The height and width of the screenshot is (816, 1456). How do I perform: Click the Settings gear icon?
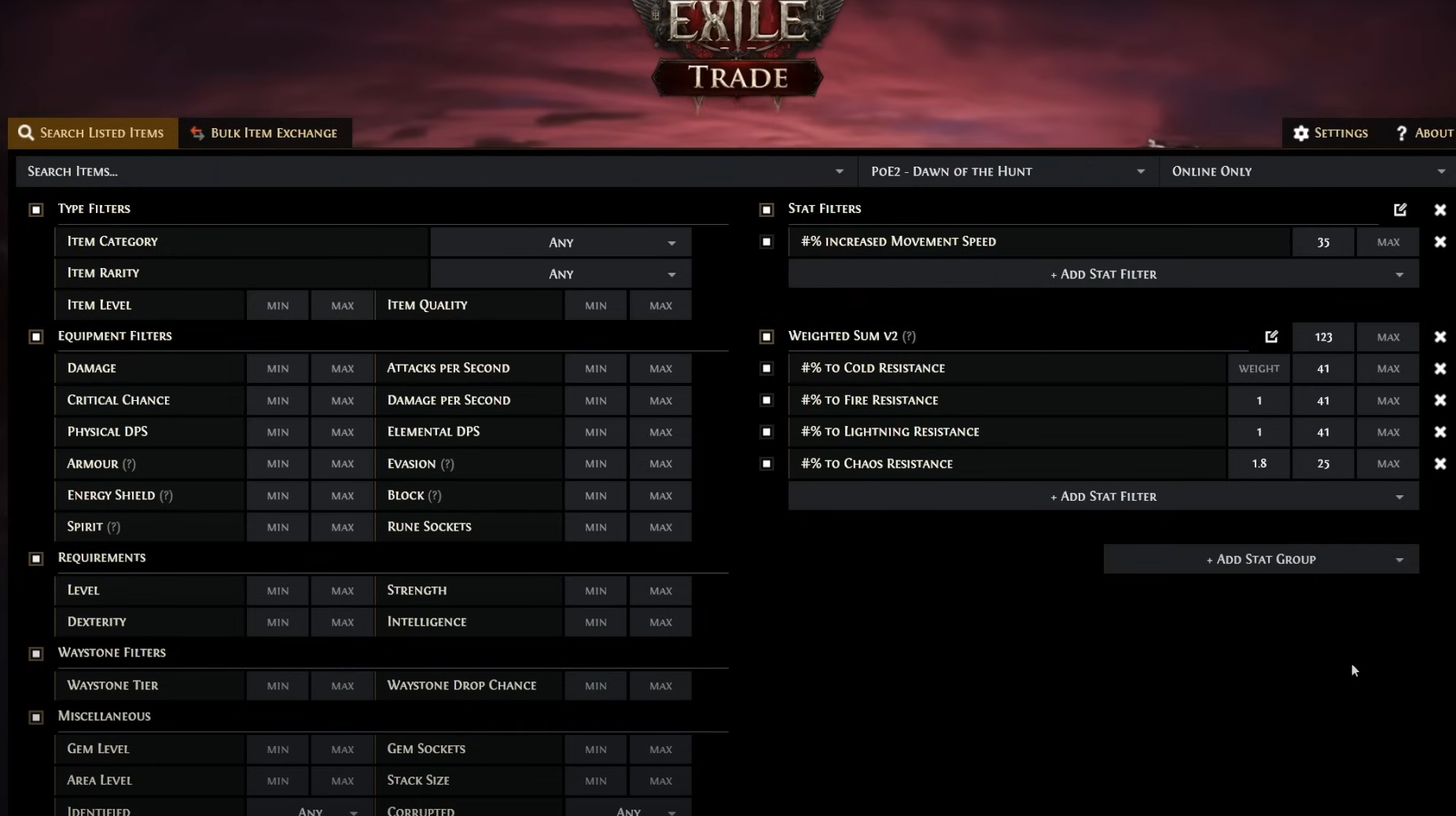click(x=1301, y=134)
